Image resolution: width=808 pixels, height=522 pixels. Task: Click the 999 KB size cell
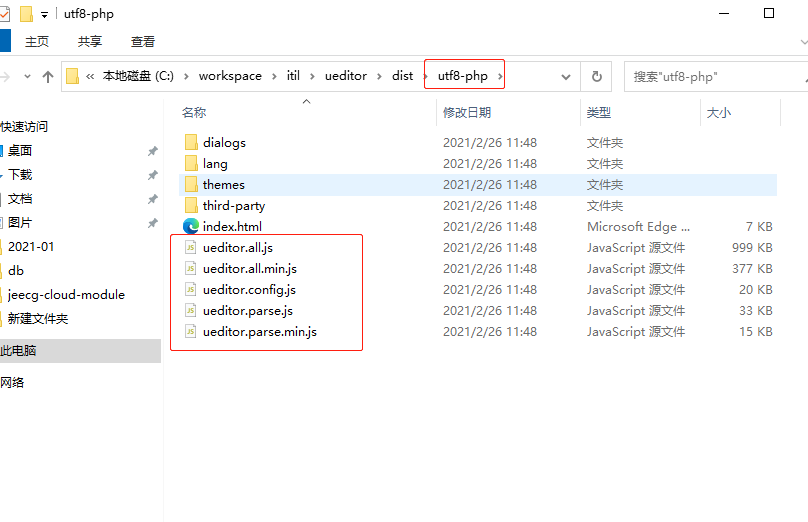coord(752,247)
